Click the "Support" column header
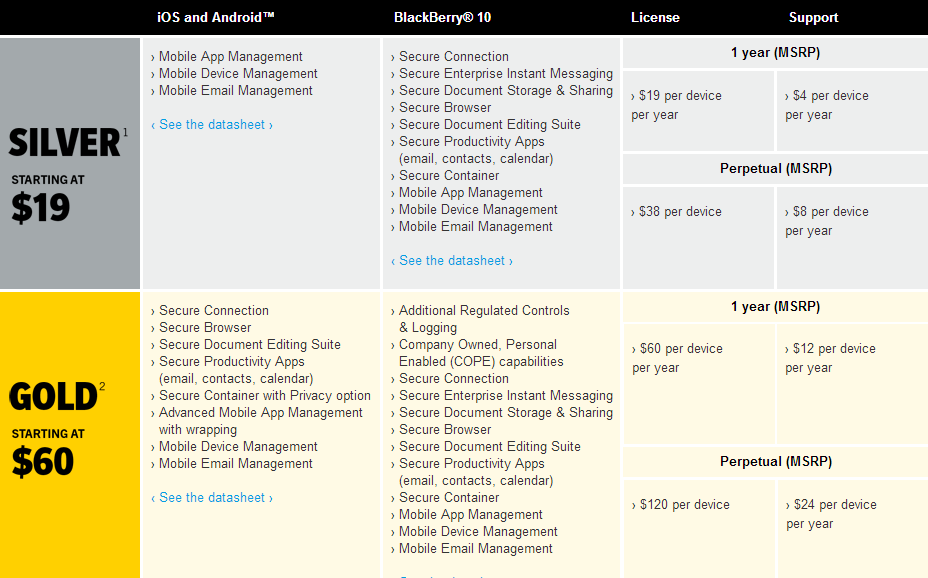The image size is (928, 578). click(x=814, y=18)
